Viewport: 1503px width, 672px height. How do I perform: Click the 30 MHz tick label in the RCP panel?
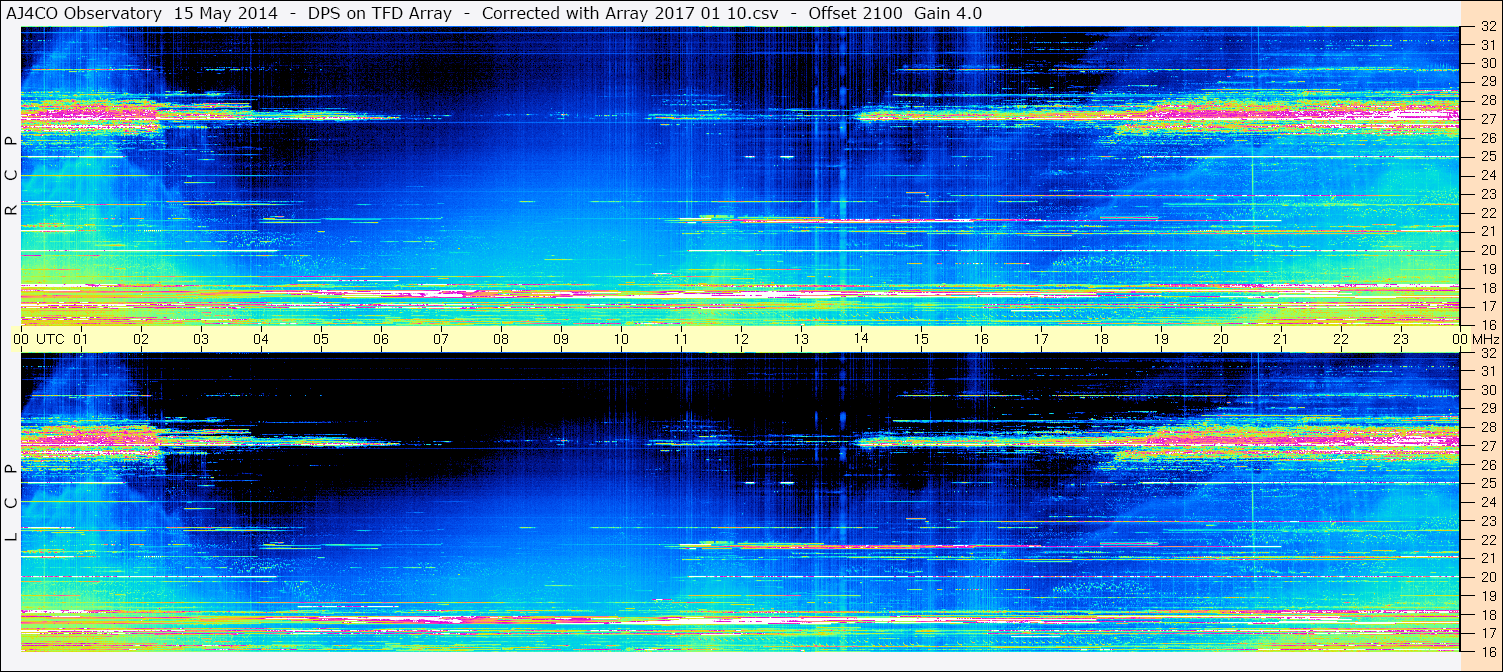coord(1488,62)
